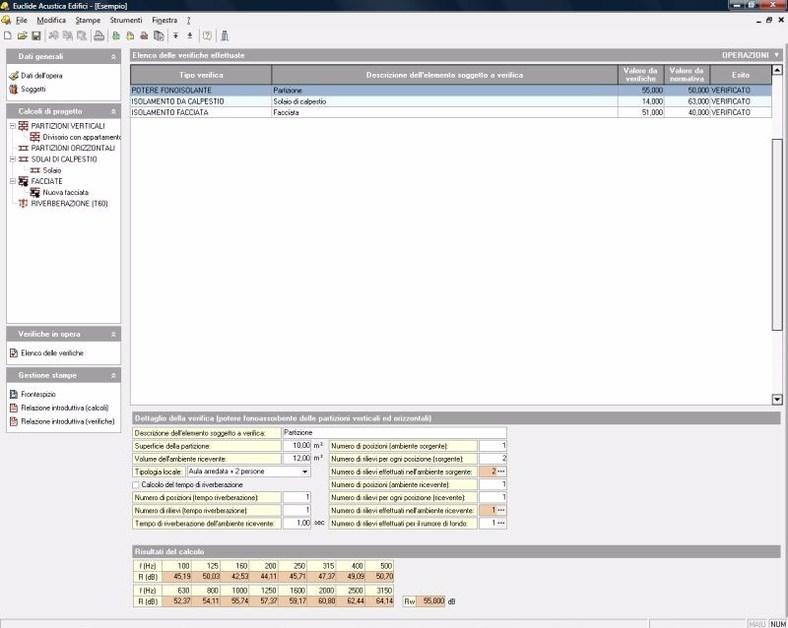Click ellipsis button for rilievi nell'ambiente sorgente

501,471
